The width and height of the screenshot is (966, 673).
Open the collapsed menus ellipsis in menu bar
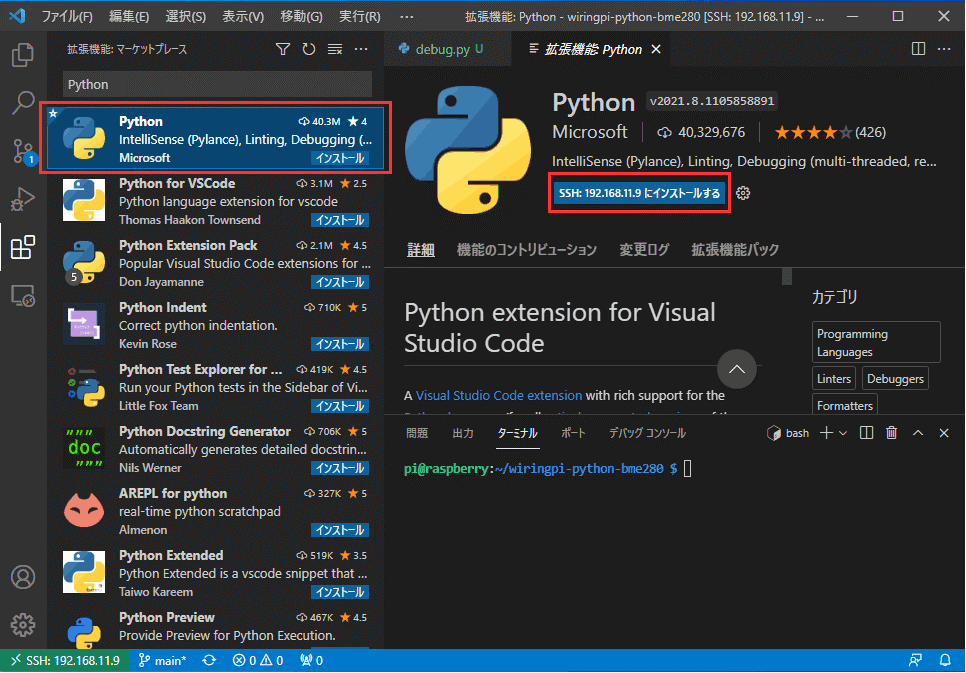pos(407,17)
